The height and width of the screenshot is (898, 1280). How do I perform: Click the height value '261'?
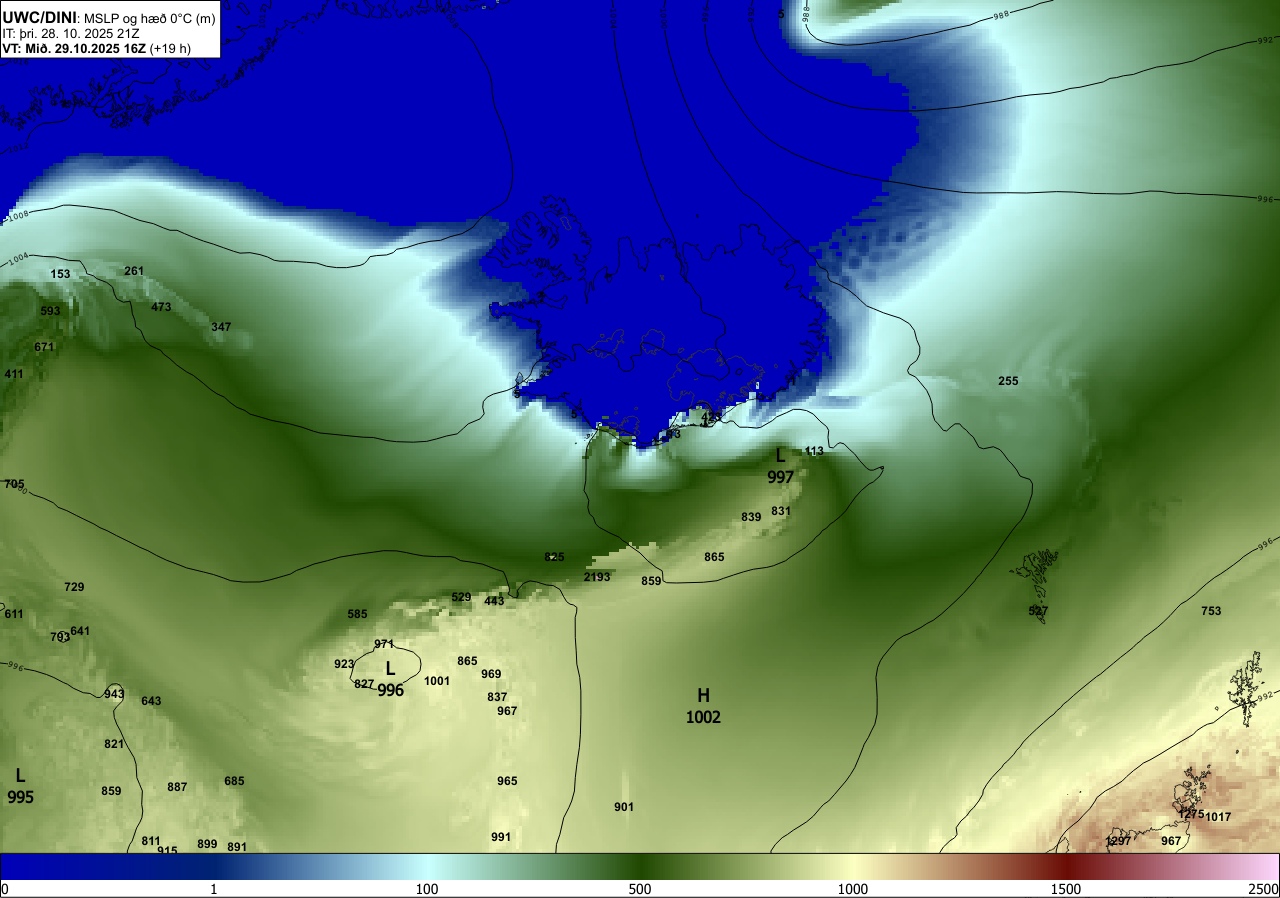click(x=134, y=271)
